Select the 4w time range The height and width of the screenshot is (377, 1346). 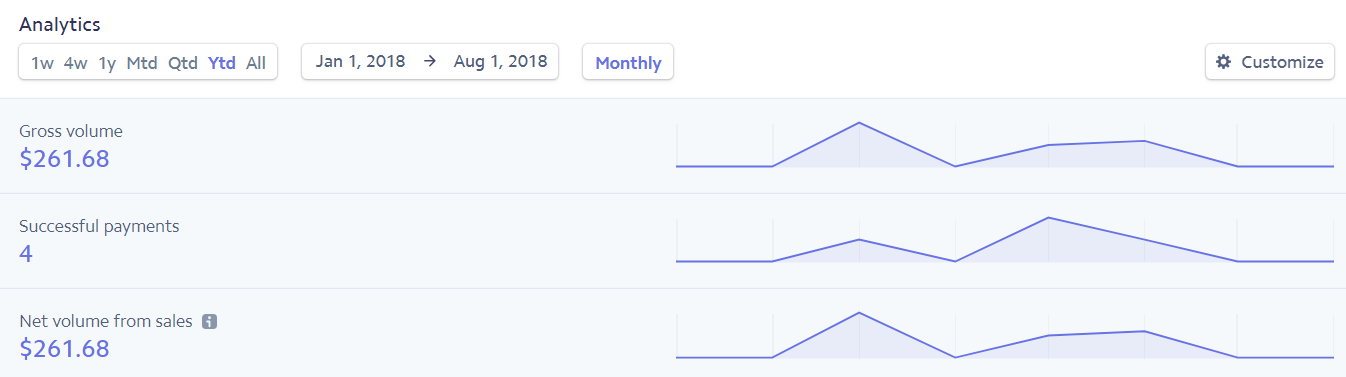[x=75, y=63]
